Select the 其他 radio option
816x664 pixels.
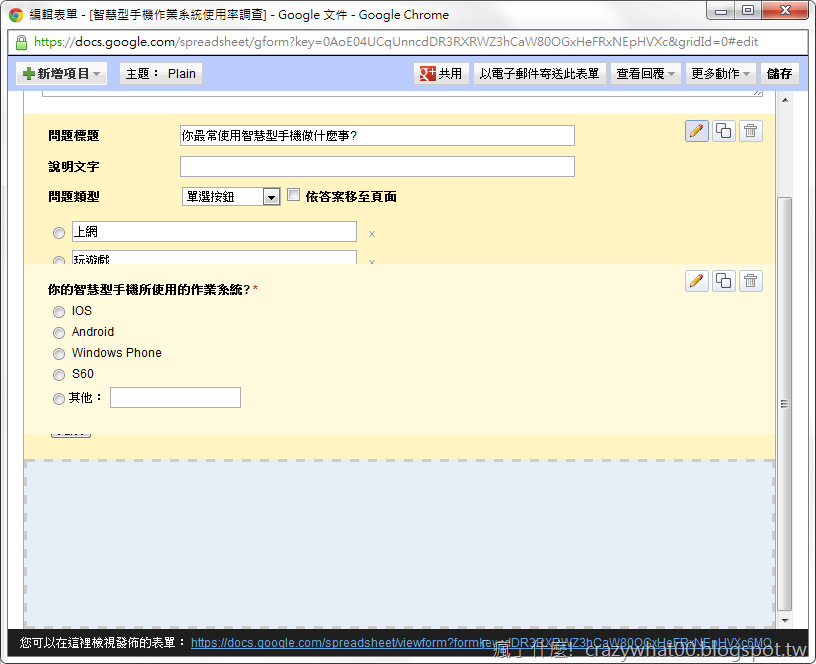59,399
